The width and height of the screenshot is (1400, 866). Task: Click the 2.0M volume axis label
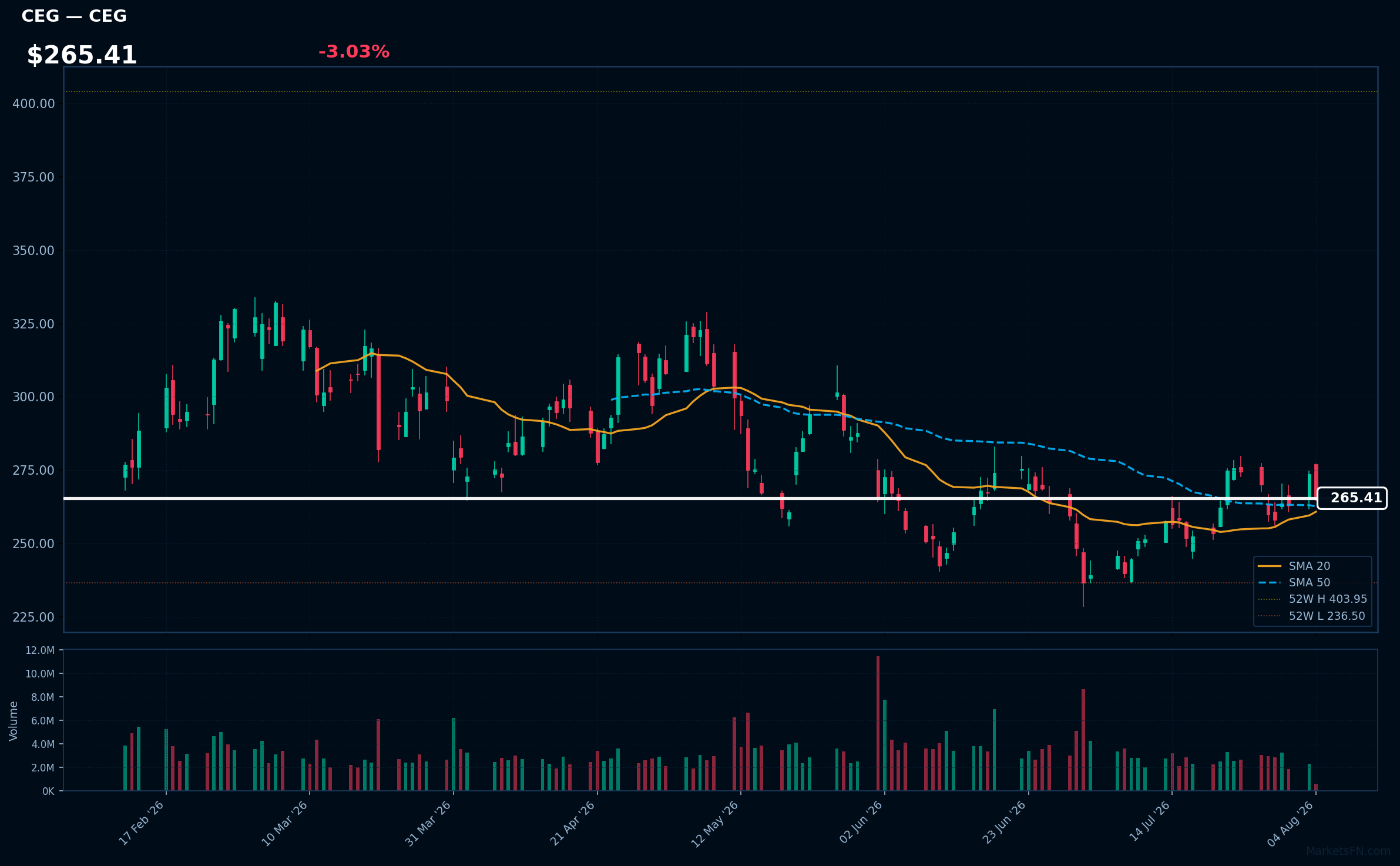click(43, 768)
